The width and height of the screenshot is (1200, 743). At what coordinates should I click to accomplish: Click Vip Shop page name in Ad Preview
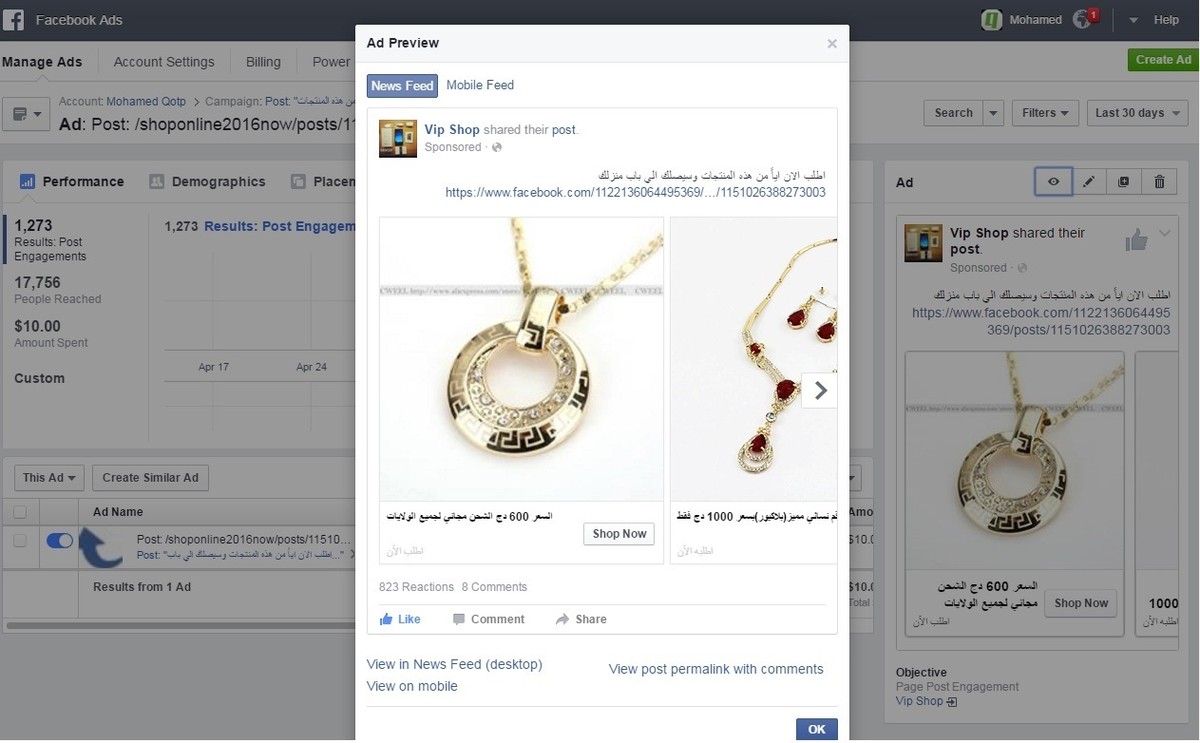[x=452, y=130]
